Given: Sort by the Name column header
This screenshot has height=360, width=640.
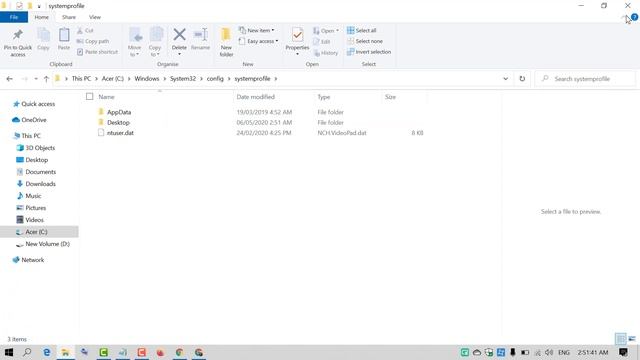Looking at the screenshot, I should (107, 97).
